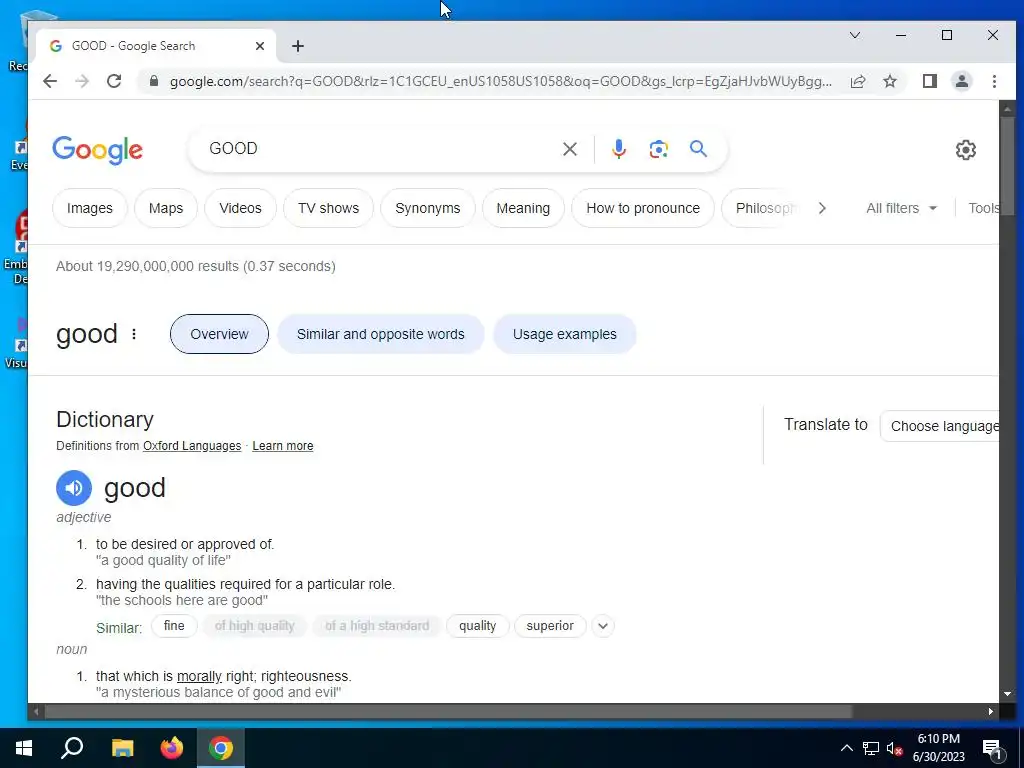This screenshot has width=1024, height=768.
Task: Click the horizontal scrollbar thumb
Action: click(447, 711)
